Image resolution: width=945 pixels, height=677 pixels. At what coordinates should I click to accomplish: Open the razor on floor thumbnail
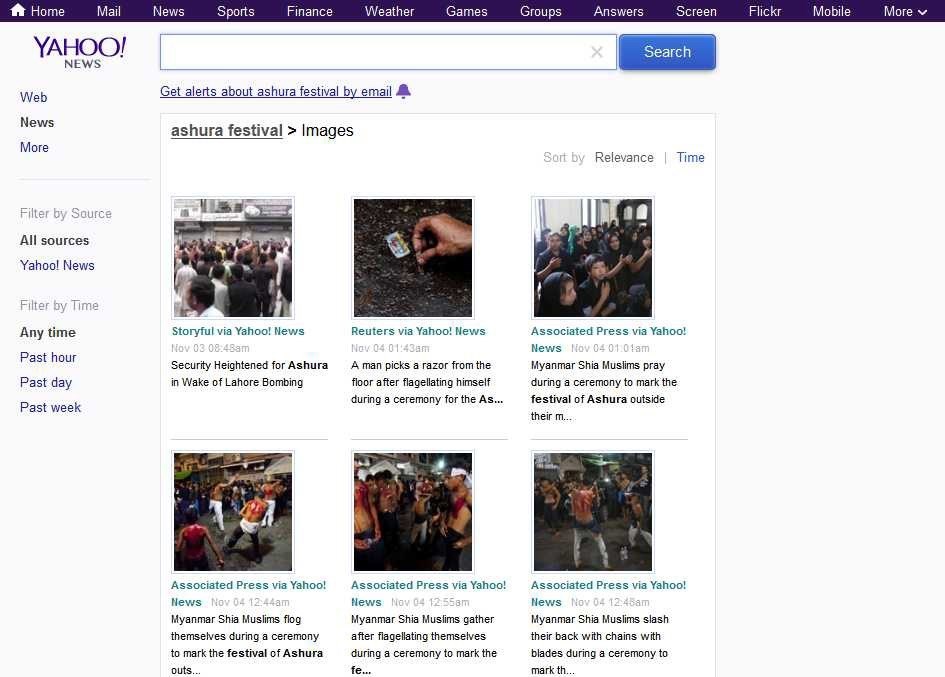413,258
